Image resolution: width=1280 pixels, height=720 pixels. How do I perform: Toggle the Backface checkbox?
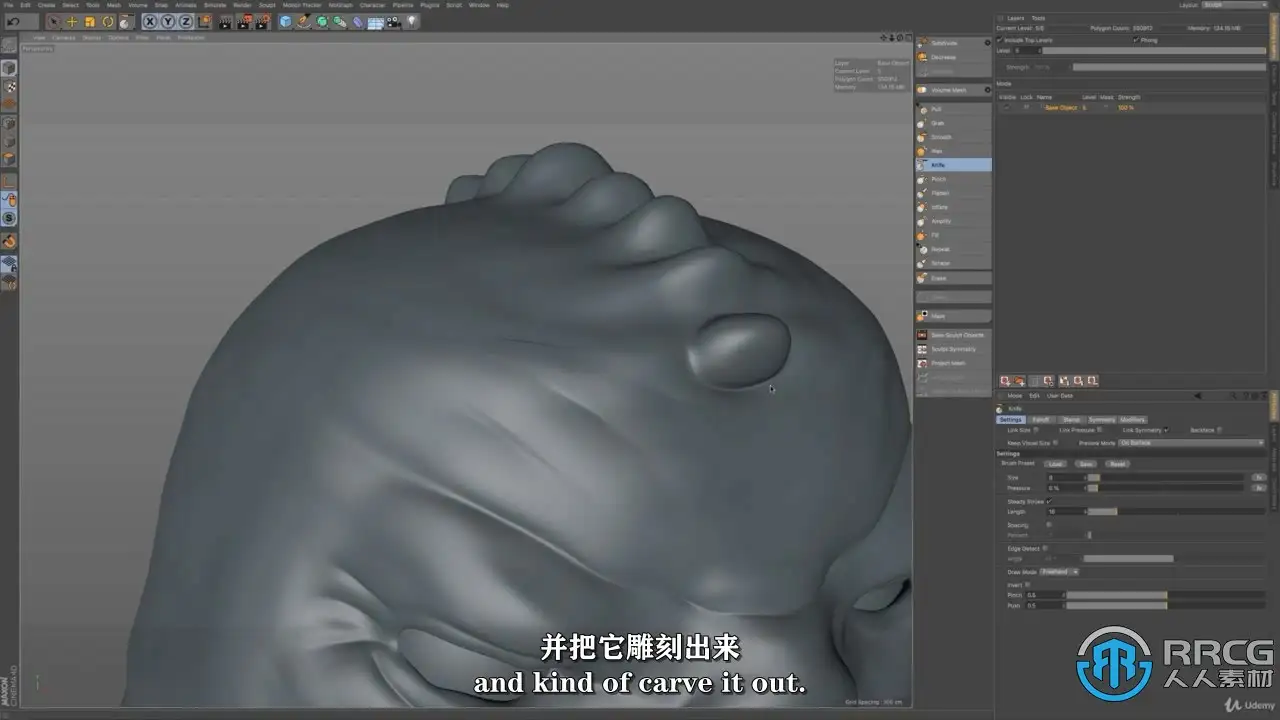click(1220, 430)
